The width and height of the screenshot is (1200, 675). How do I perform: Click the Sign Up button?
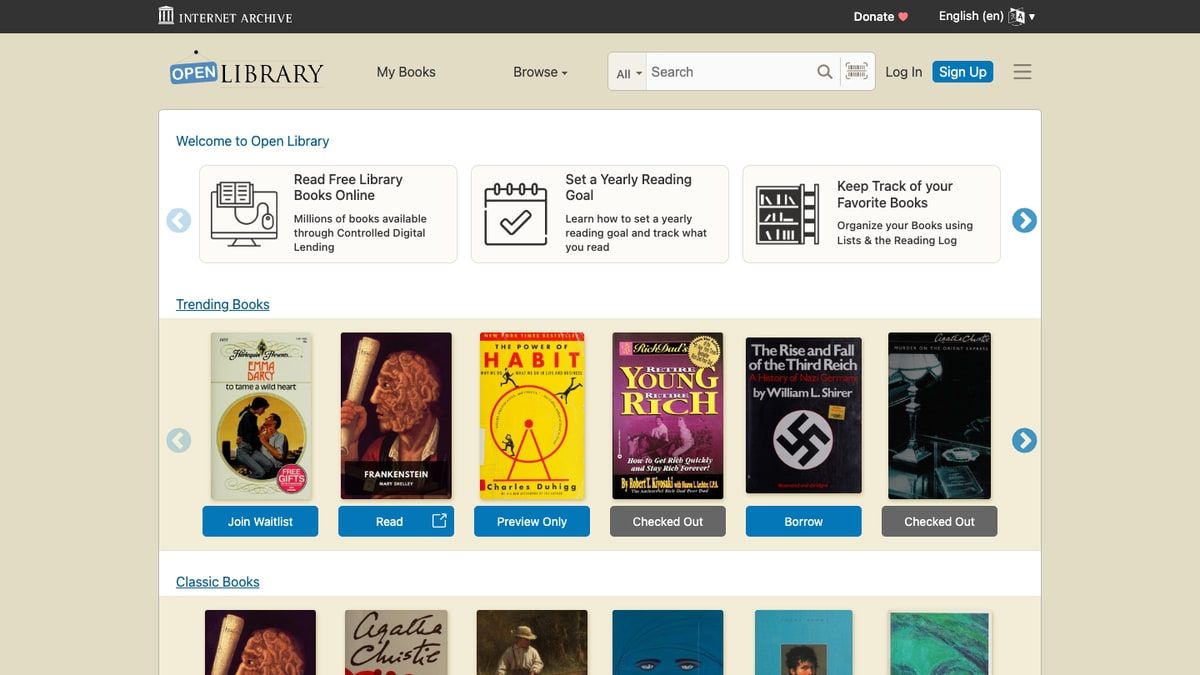click(x=963, y=72)
